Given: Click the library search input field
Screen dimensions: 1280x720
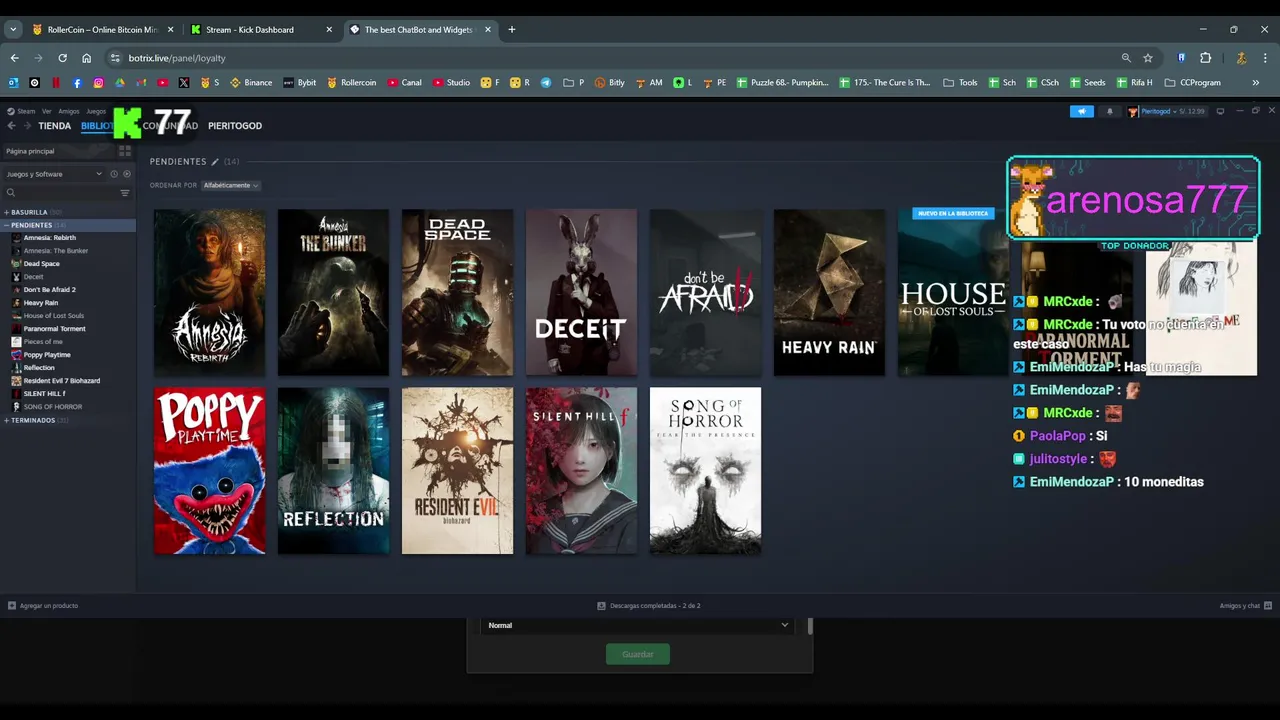Looking at the screenshot, I should coord(62,193).
